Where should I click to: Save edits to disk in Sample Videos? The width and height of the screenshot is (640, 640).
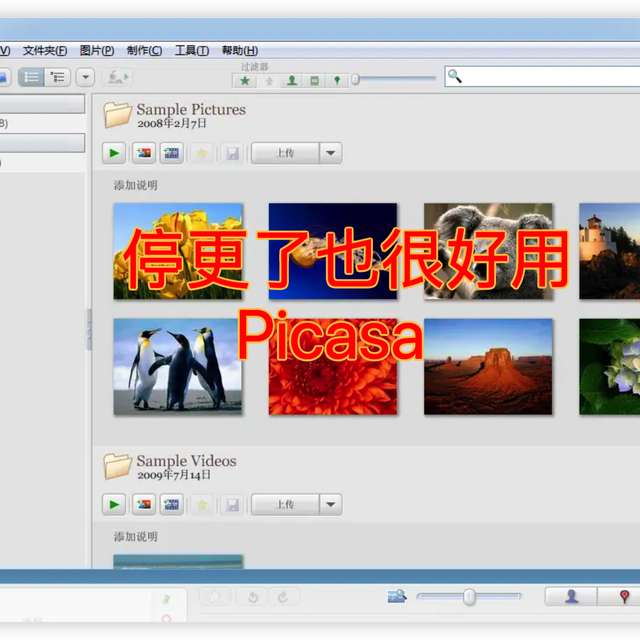point(233,505)
